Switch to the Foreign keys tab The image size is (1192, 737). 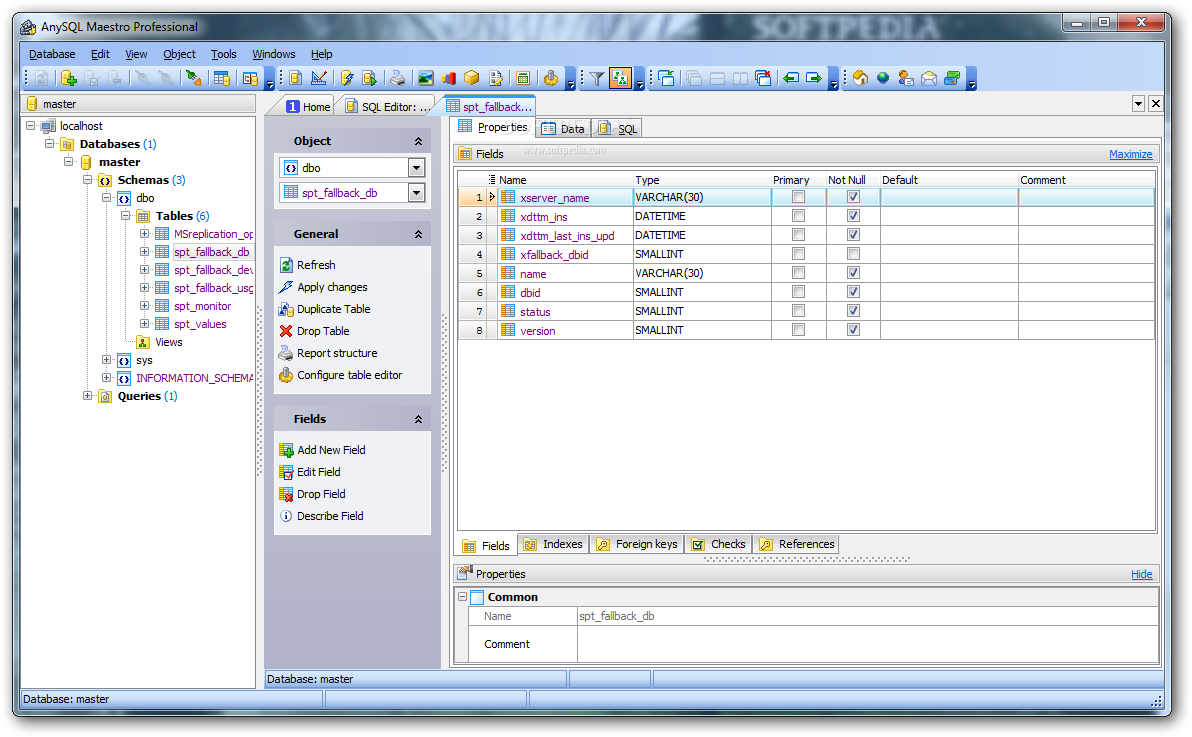[637, 545]
